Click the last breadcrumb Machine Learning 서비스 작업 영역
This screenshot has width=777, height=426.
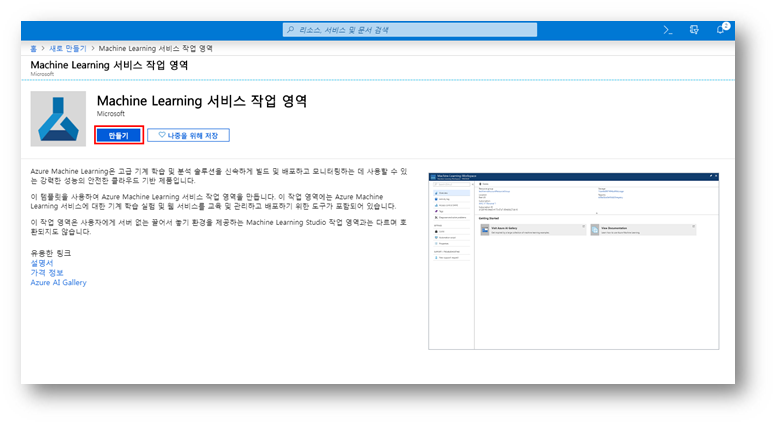tap(156, 49)
